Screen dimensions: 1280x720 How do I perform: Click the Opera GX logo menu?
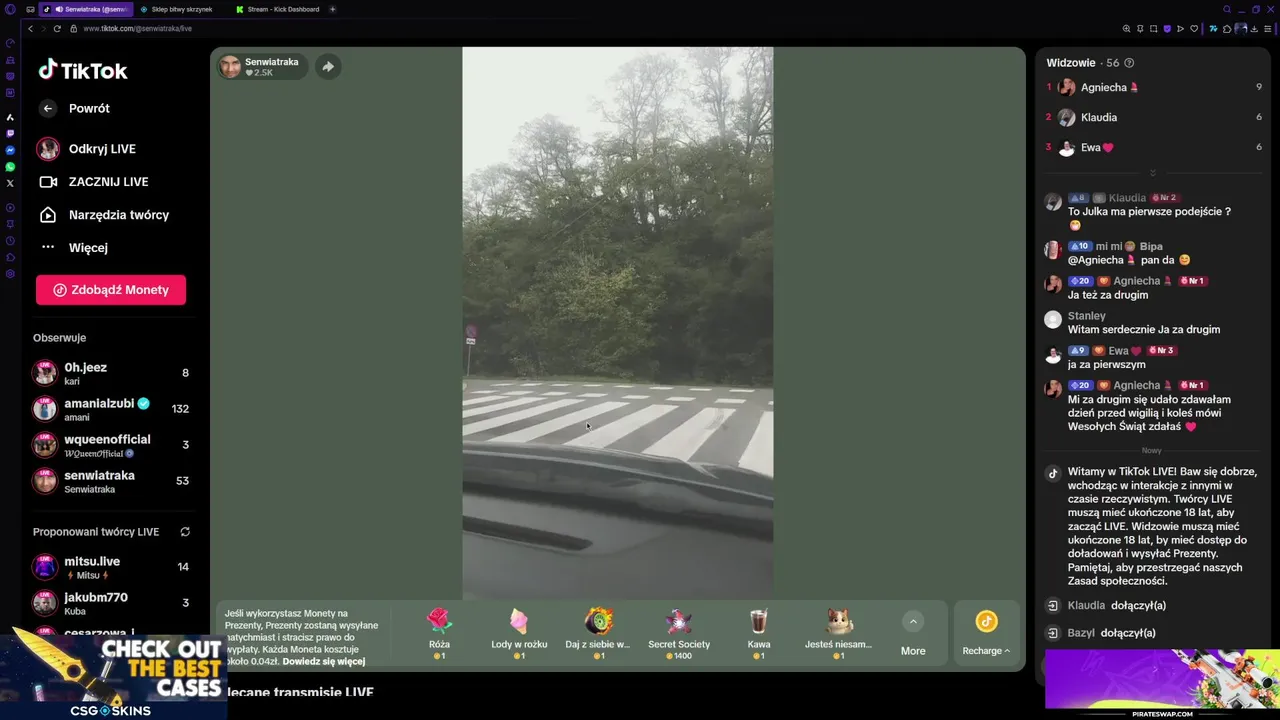(10, 9)
